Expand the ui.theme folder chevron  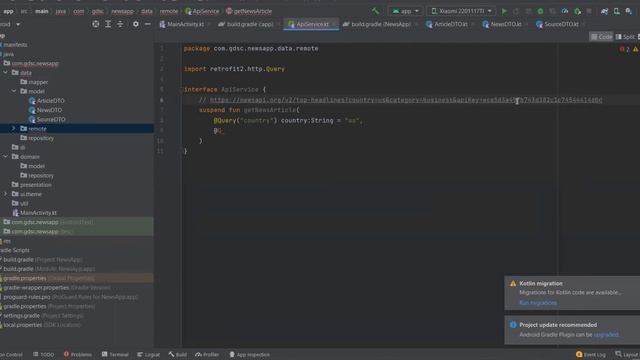coord(5,194)
